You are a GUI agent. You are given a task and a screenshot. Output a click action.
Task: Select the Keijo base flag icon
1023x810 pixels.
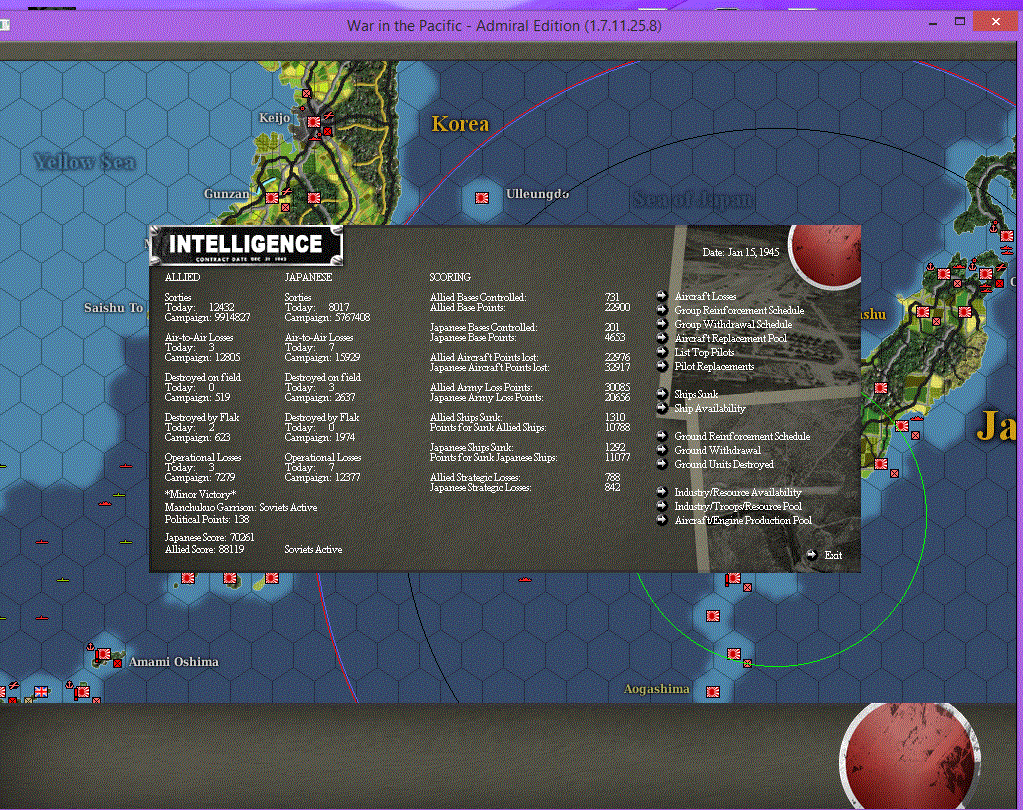click(314, 122)
